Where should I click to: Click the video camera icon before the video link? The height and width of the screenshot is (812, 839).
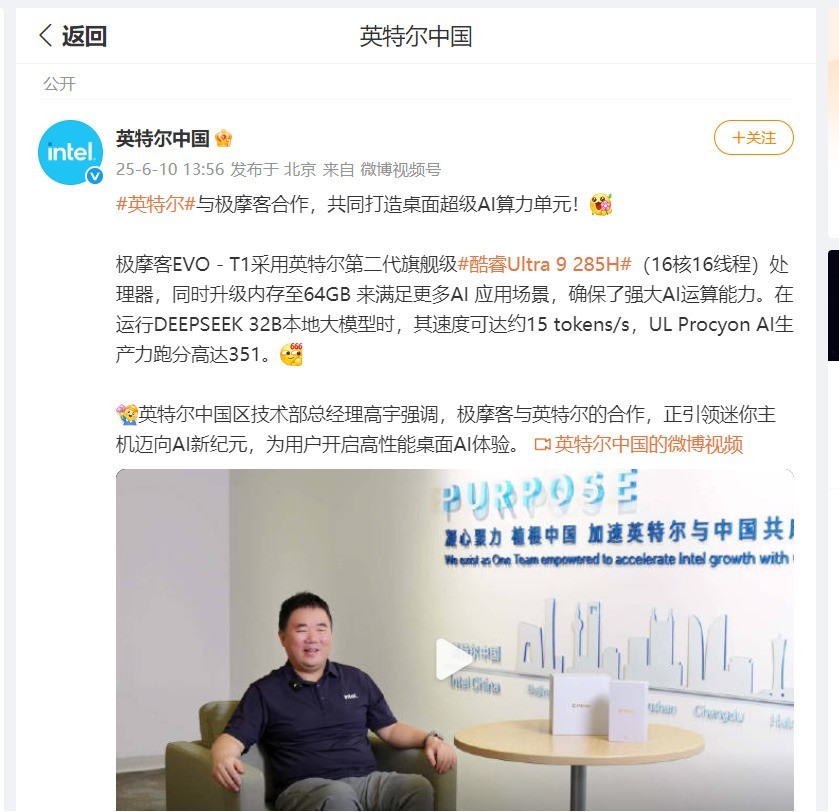[542, 445]
